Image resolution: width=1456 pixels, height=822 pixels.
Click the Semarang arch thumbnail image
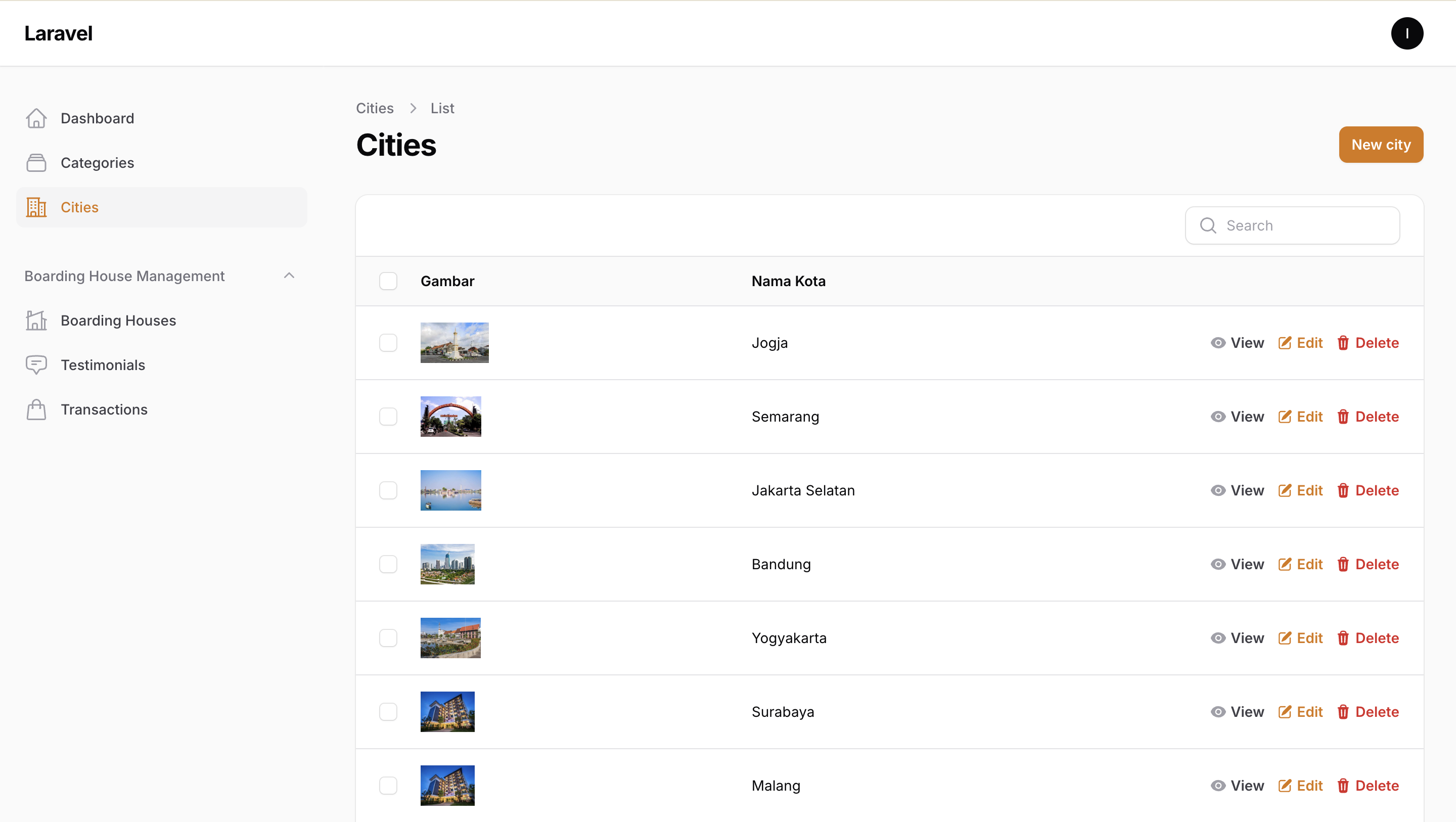coord(450,417)
